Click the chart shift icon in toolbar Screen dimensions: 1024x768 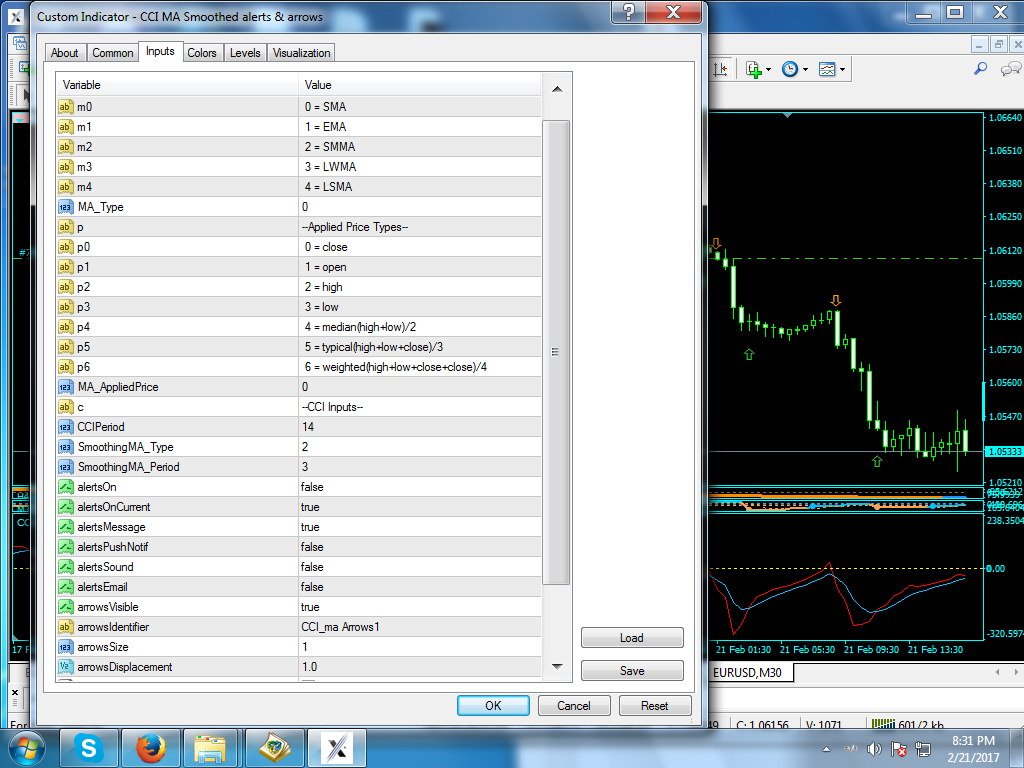[720, 69]
